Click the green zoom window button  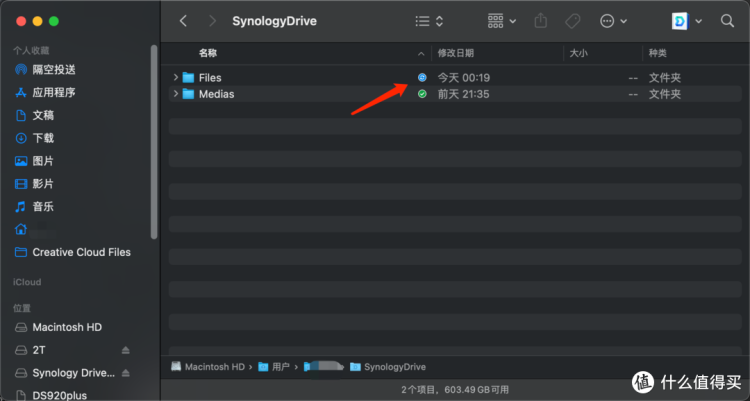point(54,21)
